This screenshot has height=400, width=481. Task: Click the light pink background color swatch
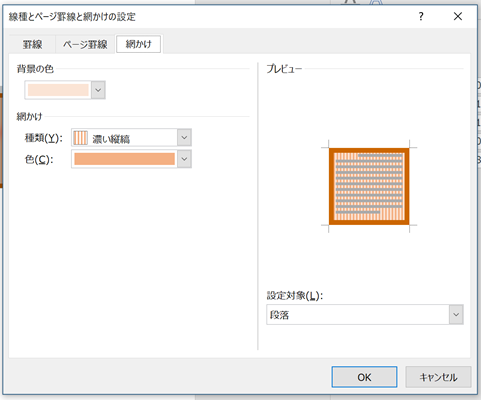click(x=58, y=90)
